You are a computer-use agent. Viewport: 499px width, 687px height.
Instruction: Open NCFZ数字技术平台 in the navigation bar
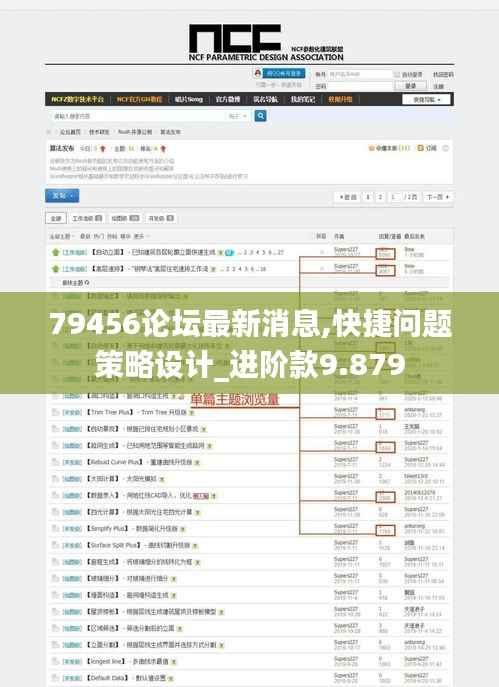point(78,99)
